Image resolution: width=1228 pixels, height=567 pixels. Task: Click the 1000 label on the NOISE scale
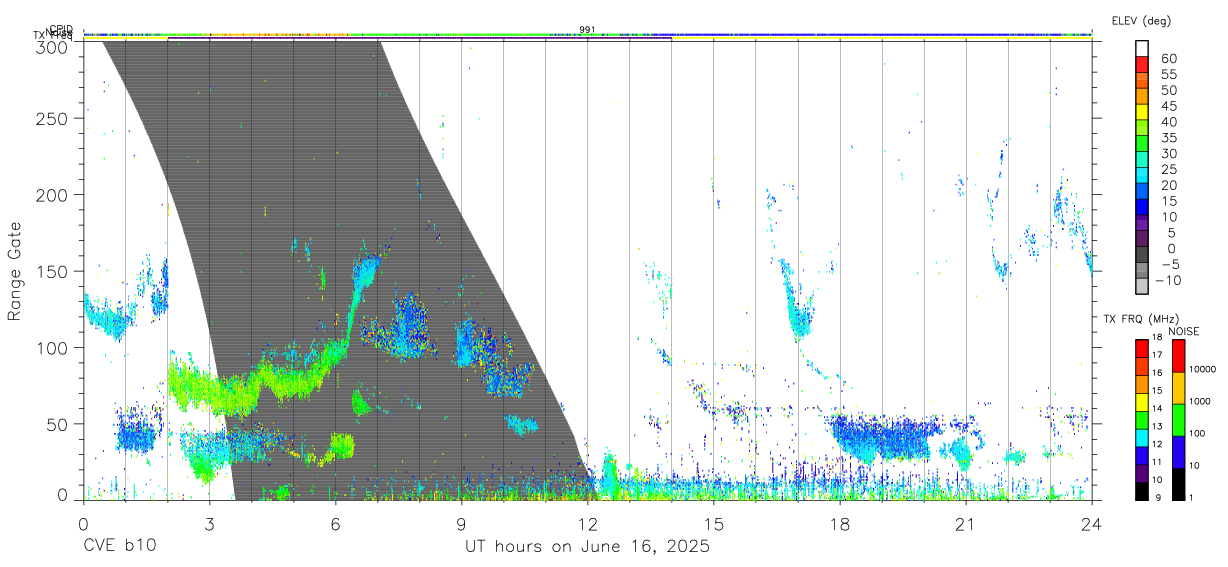click(1201, 401)
